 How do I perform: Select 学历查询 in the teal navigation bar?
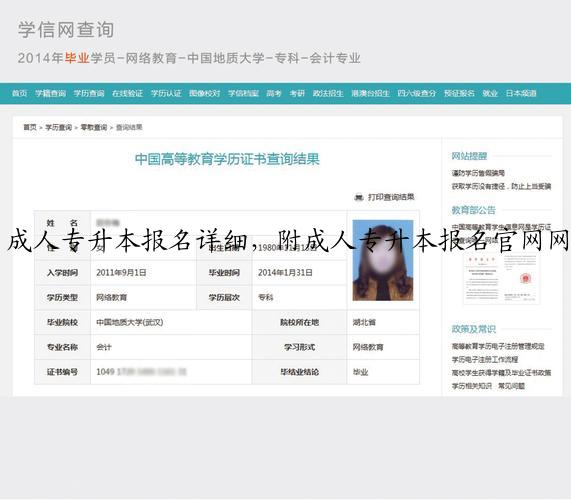[x=89, y=94]
